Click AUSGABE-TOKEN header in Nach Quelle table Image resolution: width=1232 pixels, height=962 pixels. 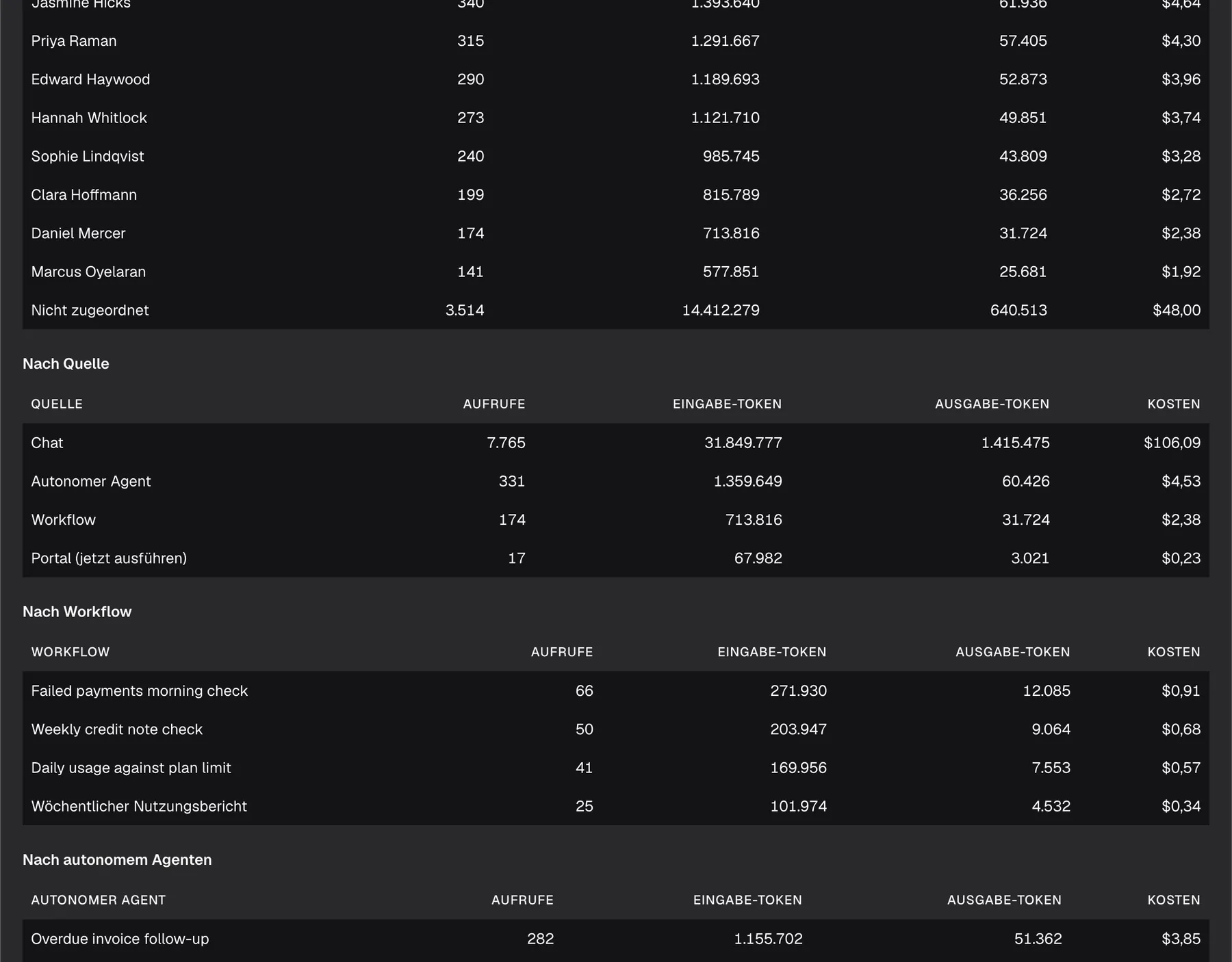click(992, 404)
